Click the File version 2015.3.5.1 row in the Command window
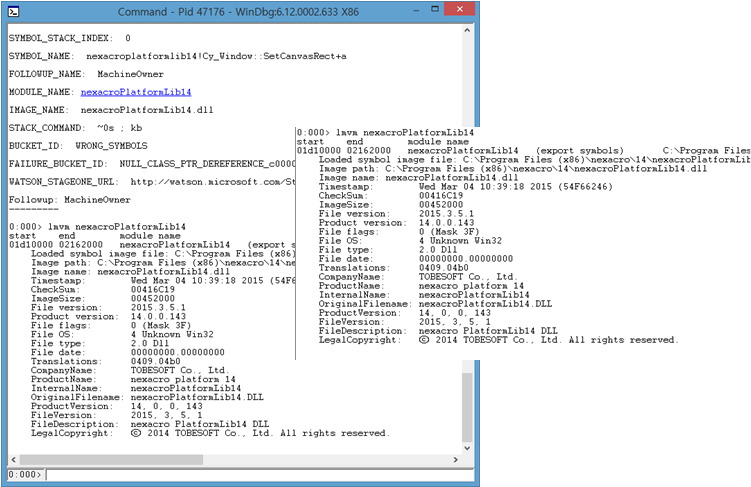The image size is (751, 487). pos(108,307)
